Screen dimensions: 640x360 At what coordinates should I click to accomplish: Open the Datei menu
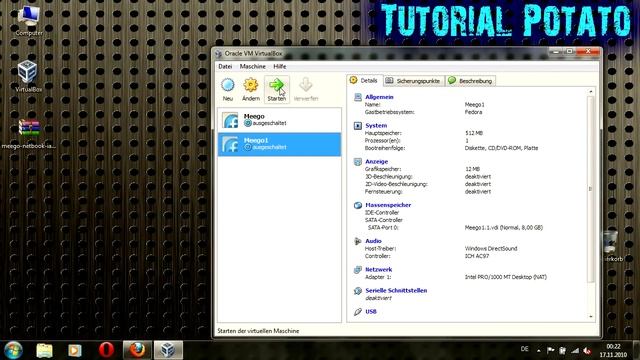tap(225, 67)
